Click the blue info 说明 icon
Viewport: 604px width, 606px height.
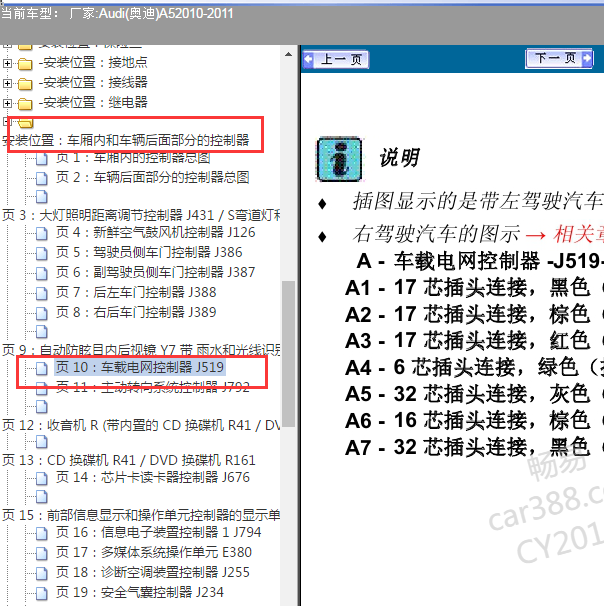point(339,159)
